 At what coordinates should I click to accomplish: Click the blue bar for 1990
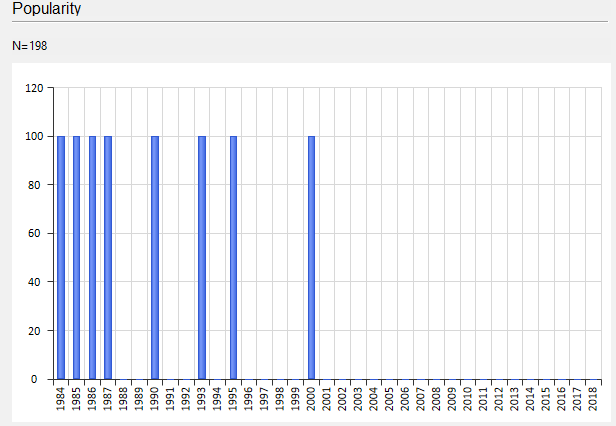click(155, 257)
